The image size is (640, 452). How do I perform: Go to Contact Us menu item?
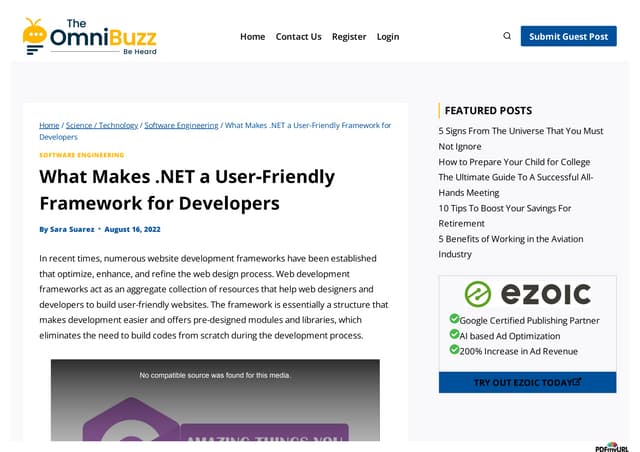point(298,36)
